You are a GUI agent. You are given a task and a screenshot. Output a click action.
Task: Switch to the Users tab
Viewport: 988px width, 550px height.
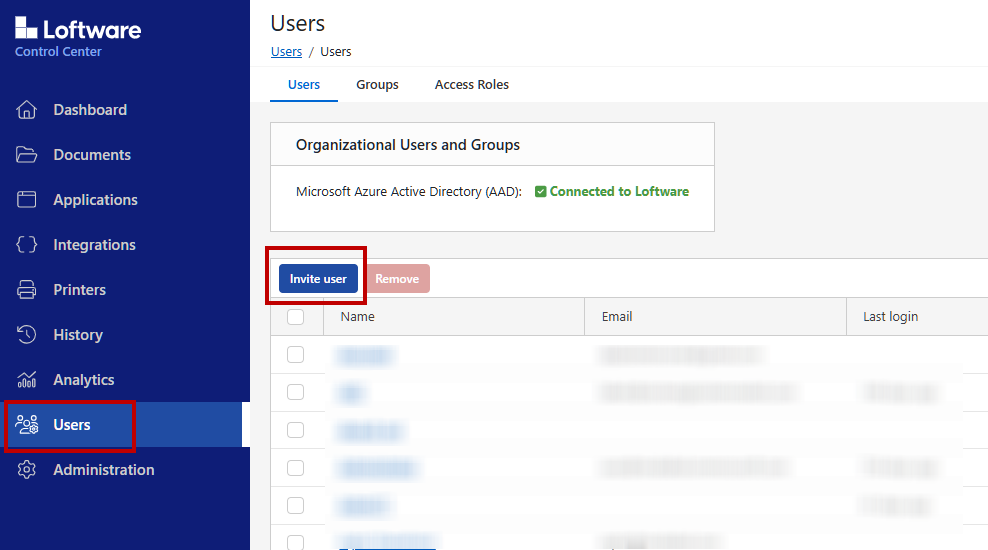click(304, 84)
